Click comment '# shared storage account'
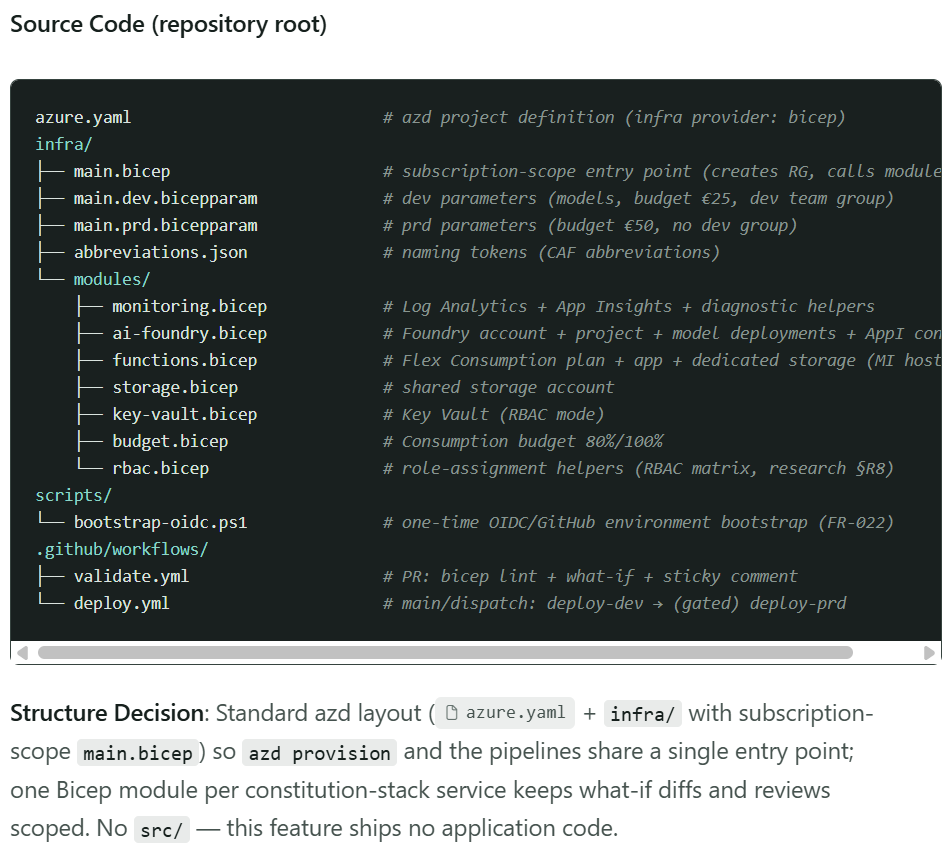 coord(498,387)
